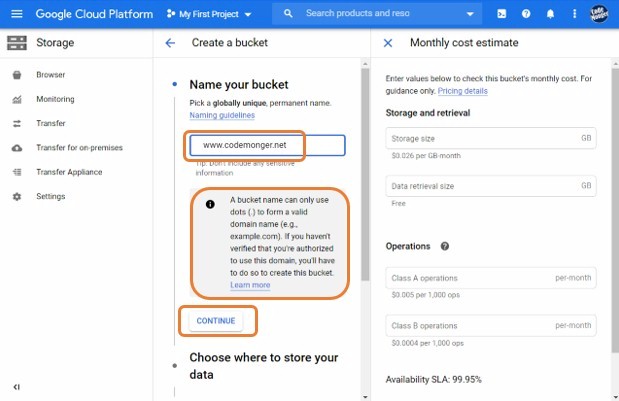Expand the search bar dropdown arrow
Viewport: 619px width, 401px height.
471,14
